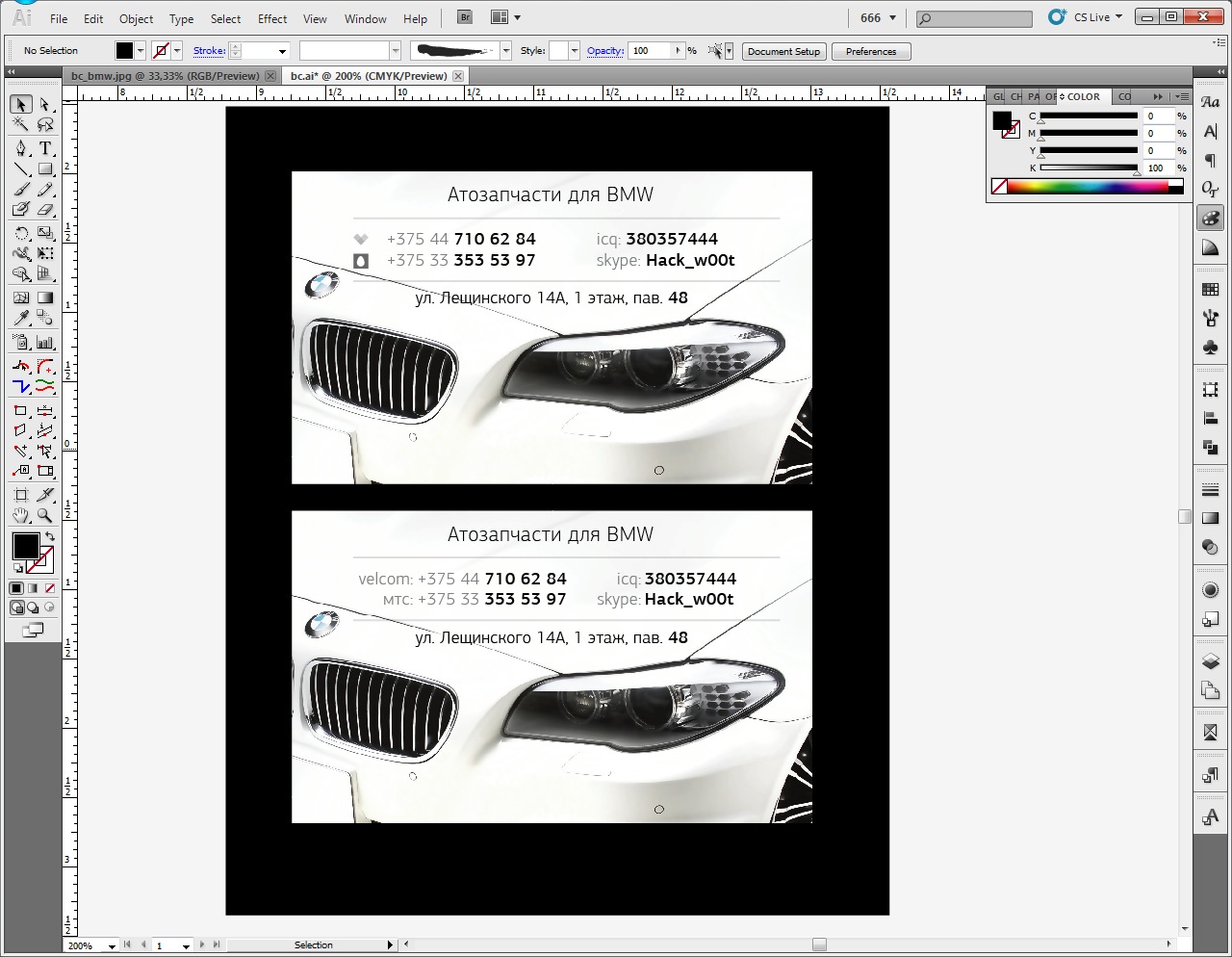Open the stroke weight dropdown
This screenshot has width=1232, height=957.
282,51
